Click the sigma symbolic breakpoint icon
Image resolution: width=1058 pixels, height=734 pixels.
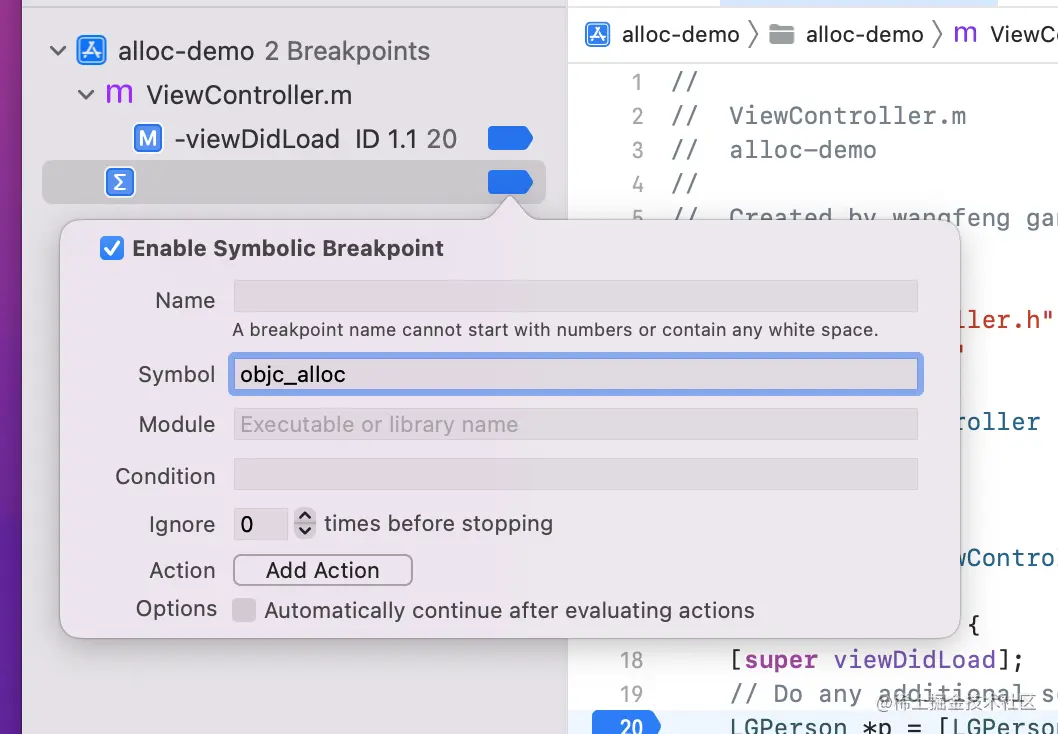point(120,182)
